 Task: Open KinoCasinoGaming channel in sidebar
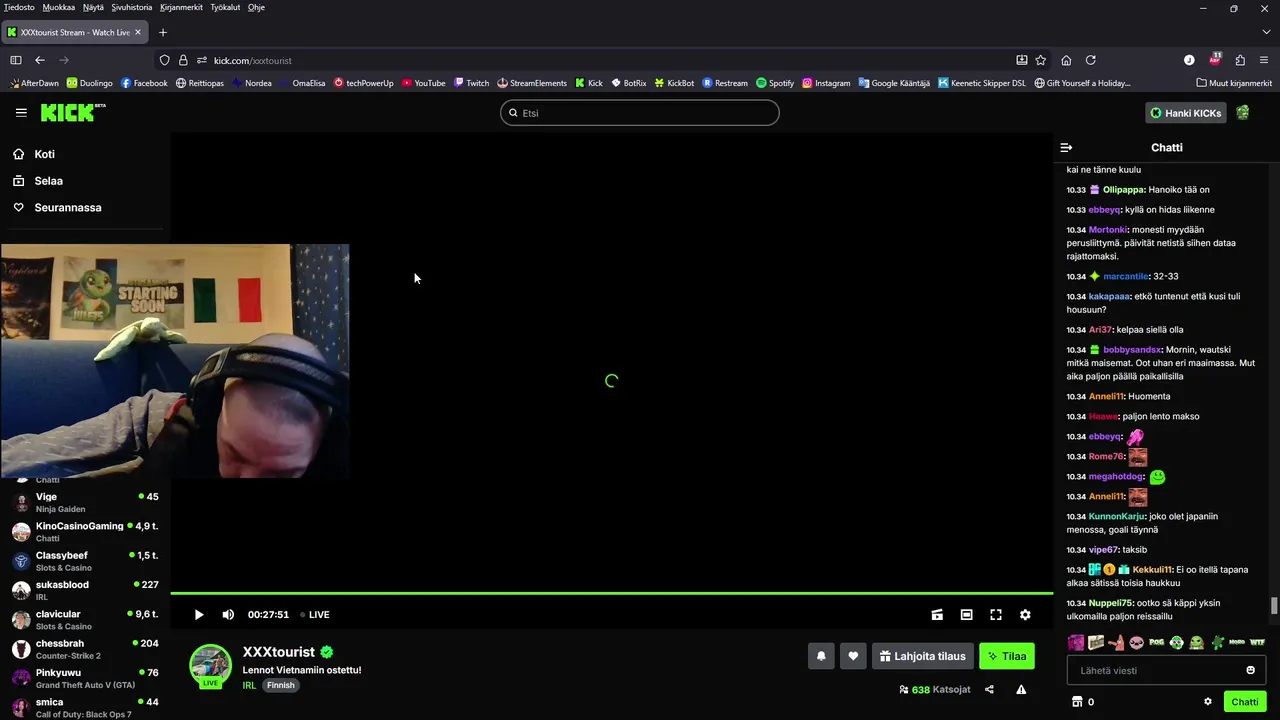click(85, 532)
